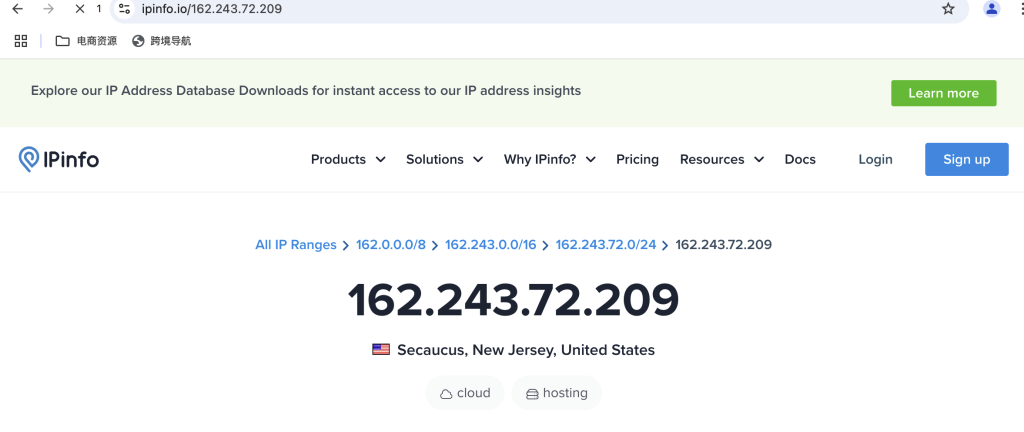Open the 162.243.72.0/24 range link
The width and height of the screenshot is (1024, 432).
point(605,245)
